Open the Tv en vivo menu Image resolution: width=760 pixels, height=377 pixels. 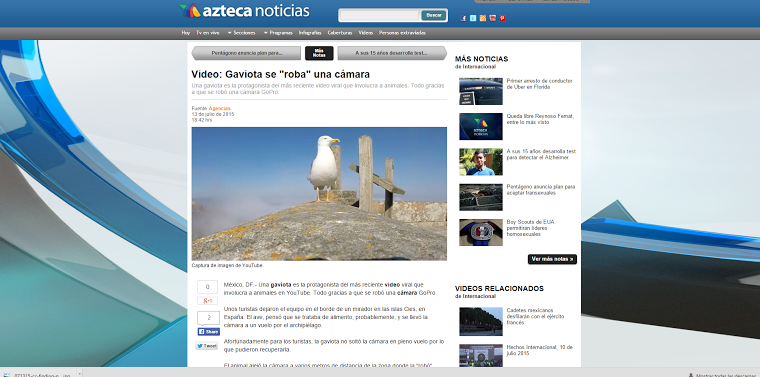pyautogui.click(x=207, y=33)
